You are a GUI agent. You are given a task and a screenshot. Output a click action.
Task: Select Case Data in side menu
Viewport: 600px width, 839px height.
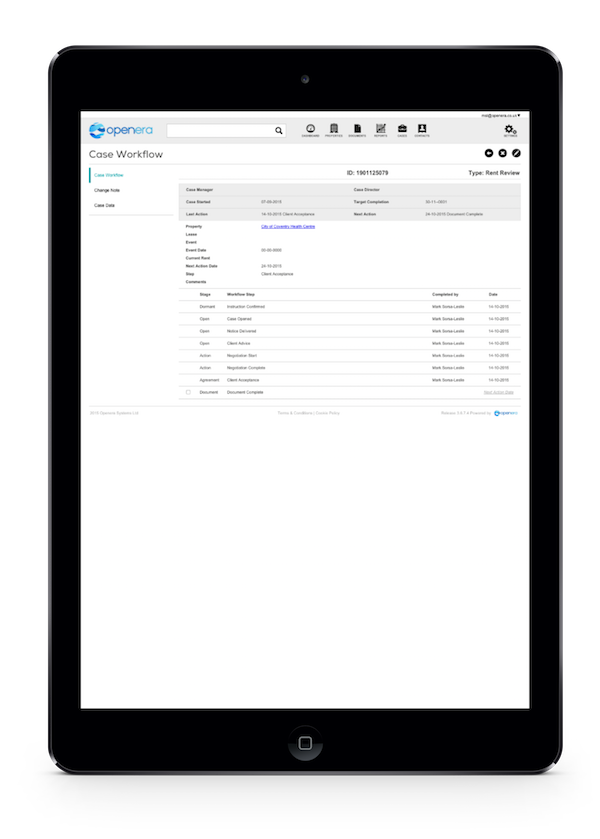click(104, 205)
